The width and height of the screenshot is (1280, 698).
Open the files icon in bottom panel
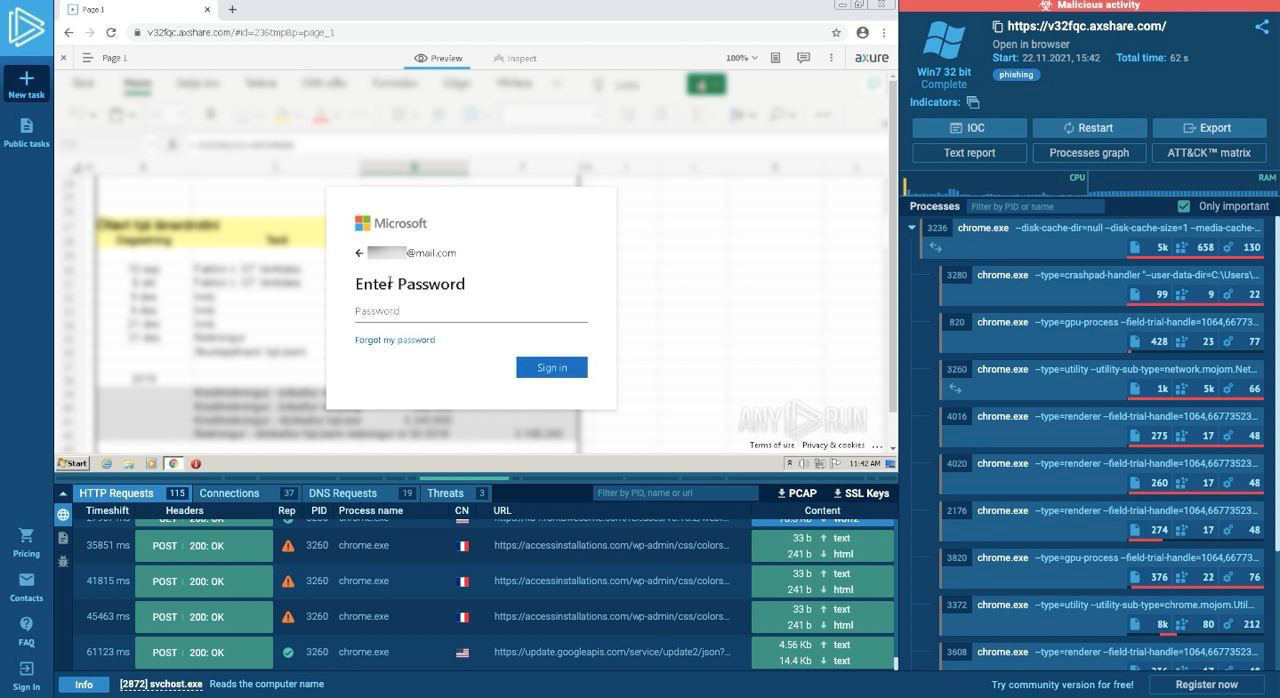pos(63,538)
